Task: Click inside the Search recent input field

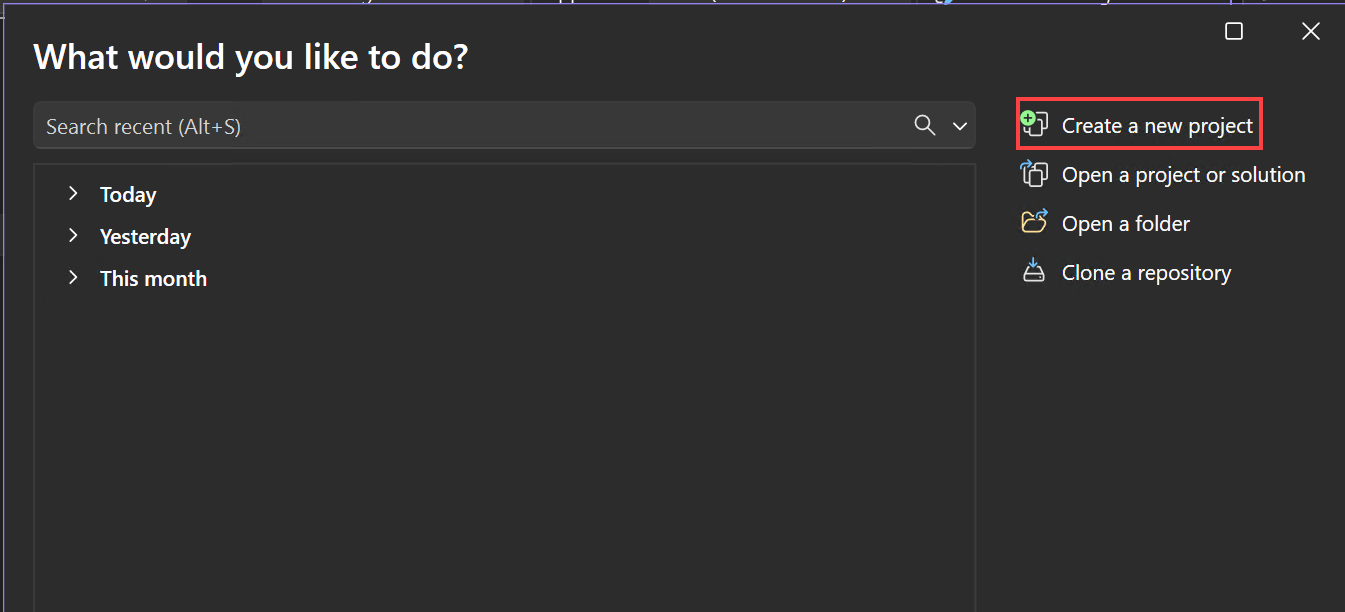Action: (x=400, y=125)
